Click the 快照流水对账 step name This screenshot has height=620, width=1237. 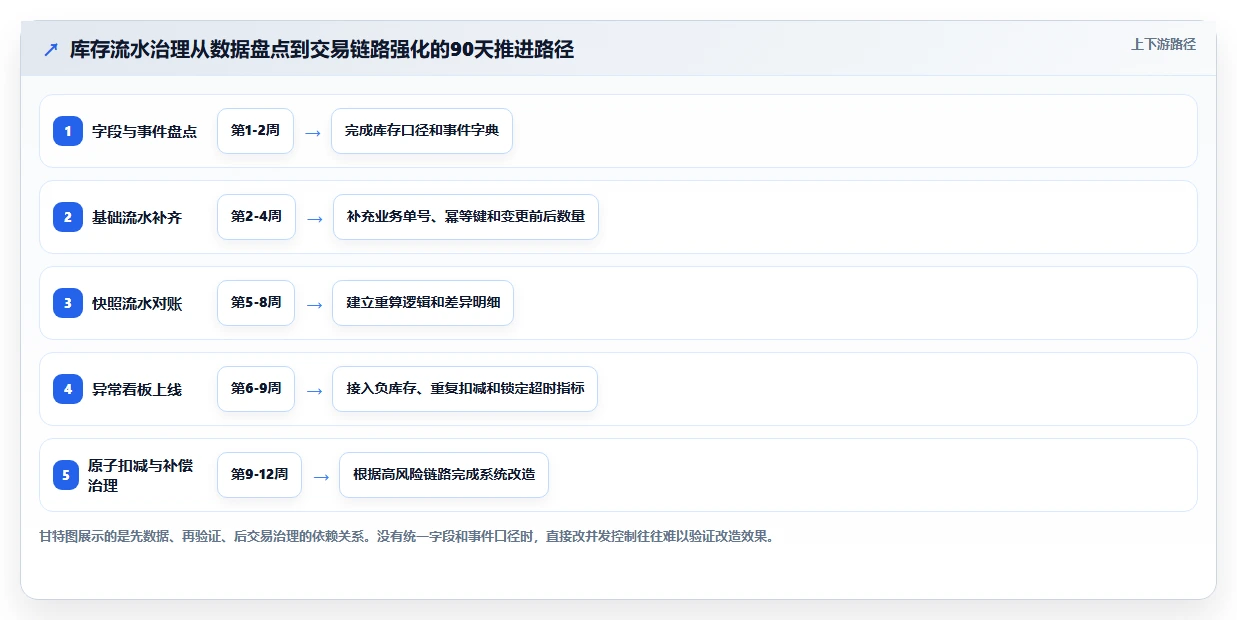tap(137, 304)
